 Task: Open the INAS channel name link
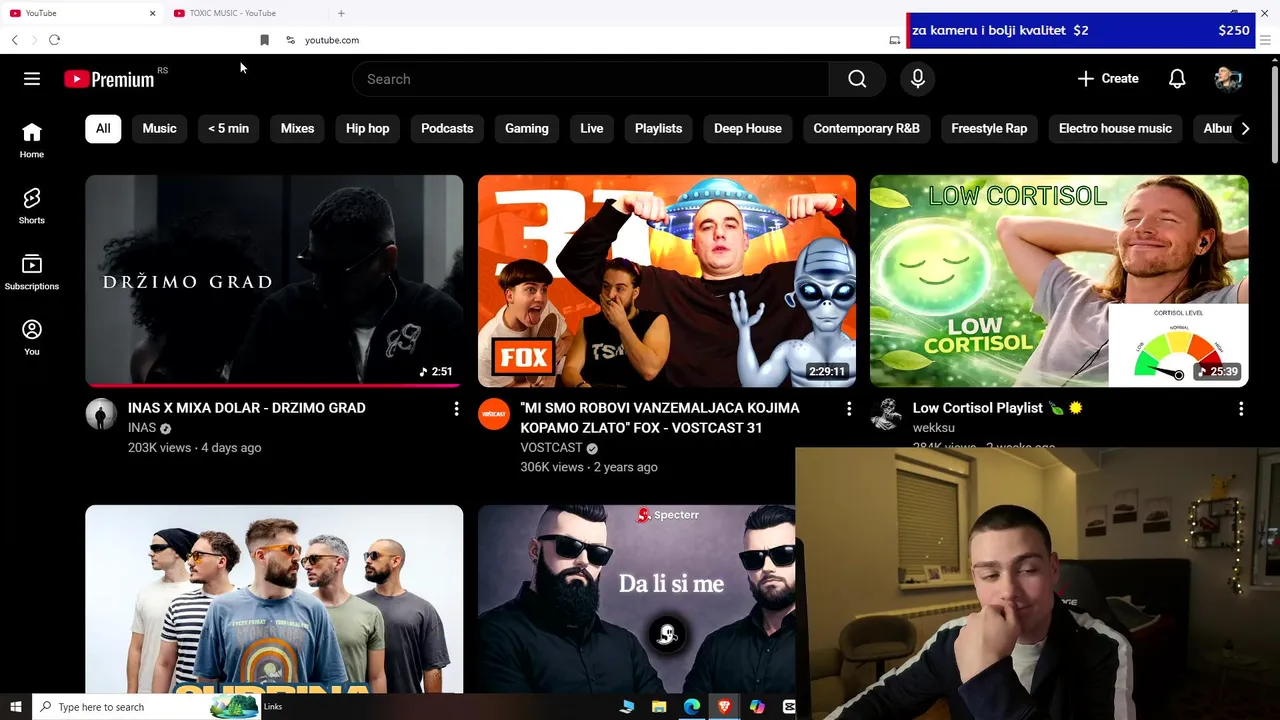click(x=142, y=428)
